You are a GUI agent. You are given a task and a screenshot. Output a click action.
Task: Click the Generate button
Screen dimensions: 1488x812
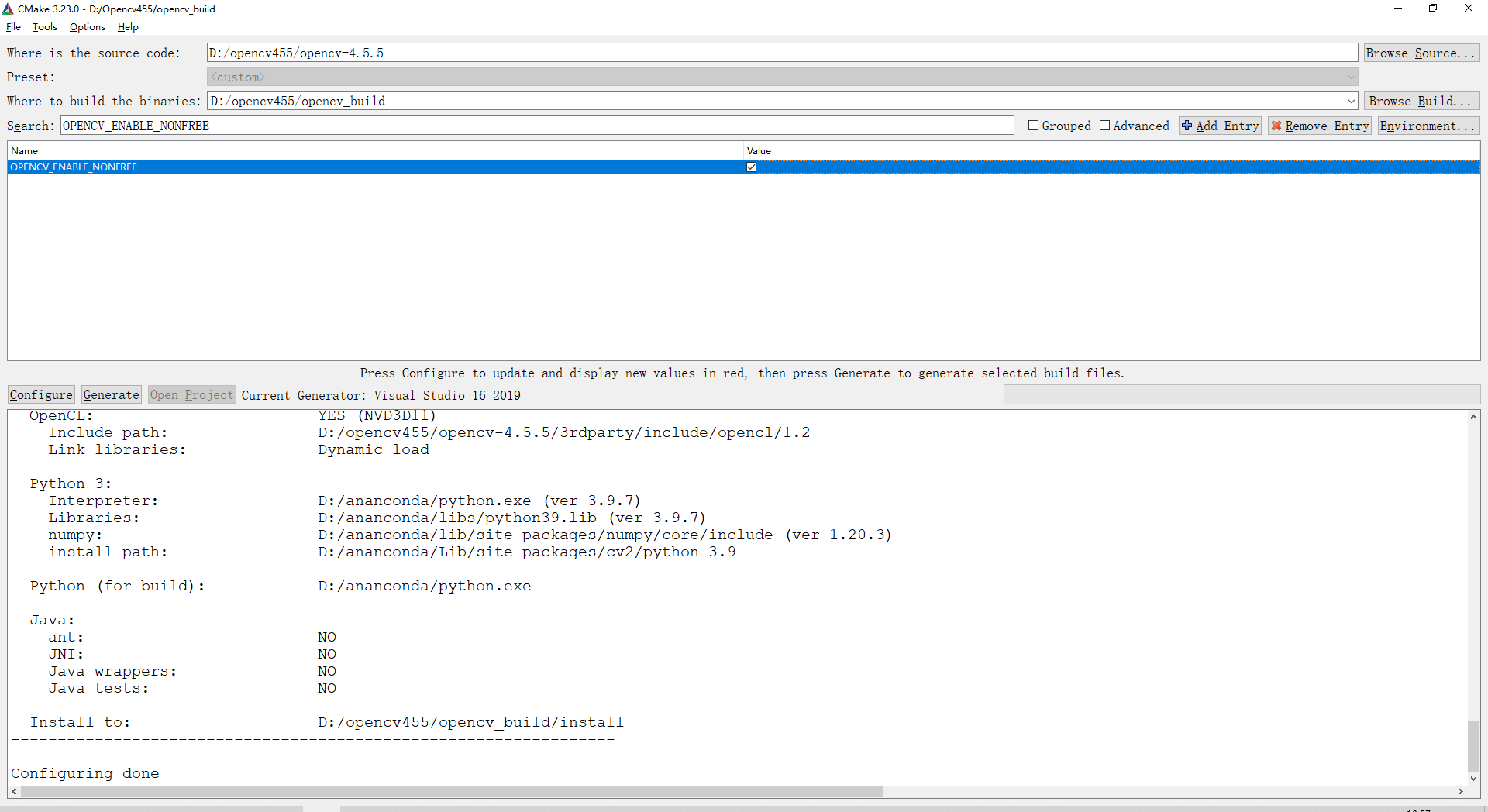click(111, 394)
